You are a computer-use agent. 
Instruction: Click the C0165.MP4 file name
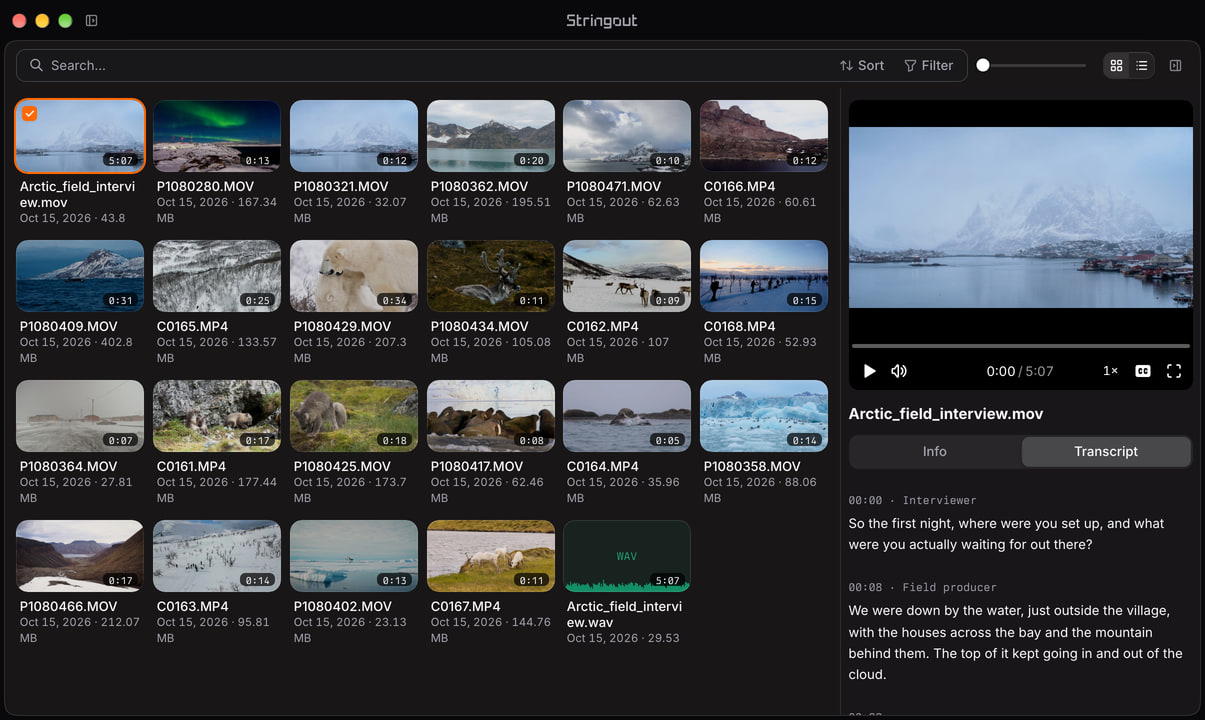pyautogui.click(x=192, y=326)
